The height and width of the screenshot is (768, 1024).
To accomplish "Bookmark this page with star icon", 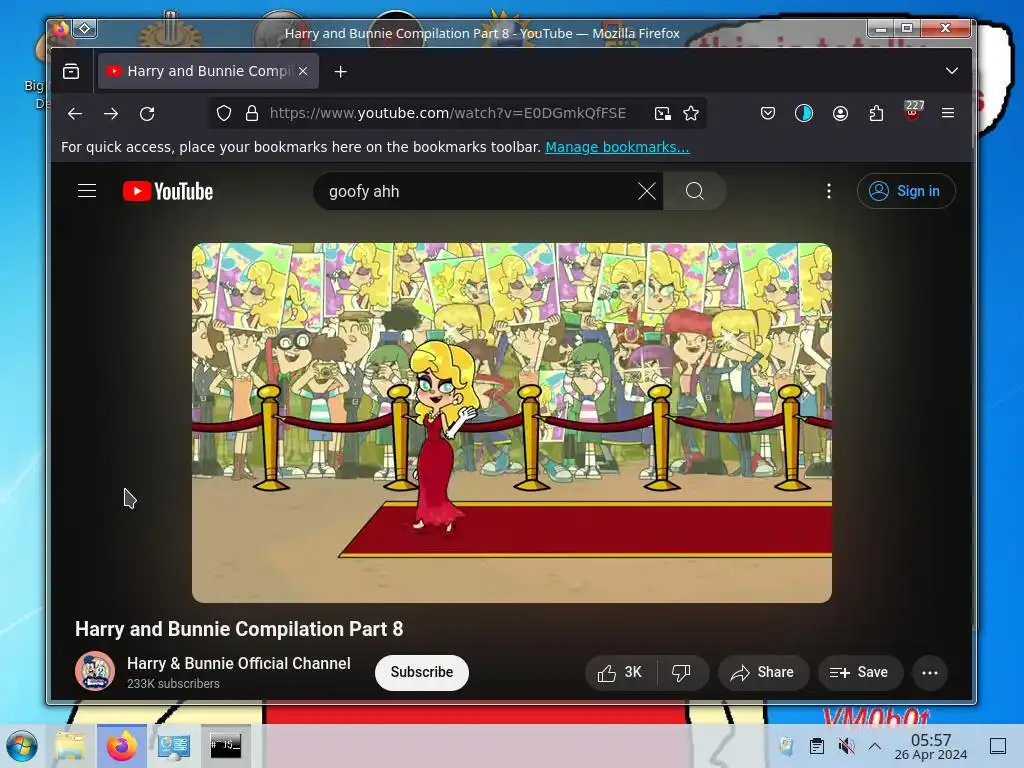I will [x=691, y=114].
